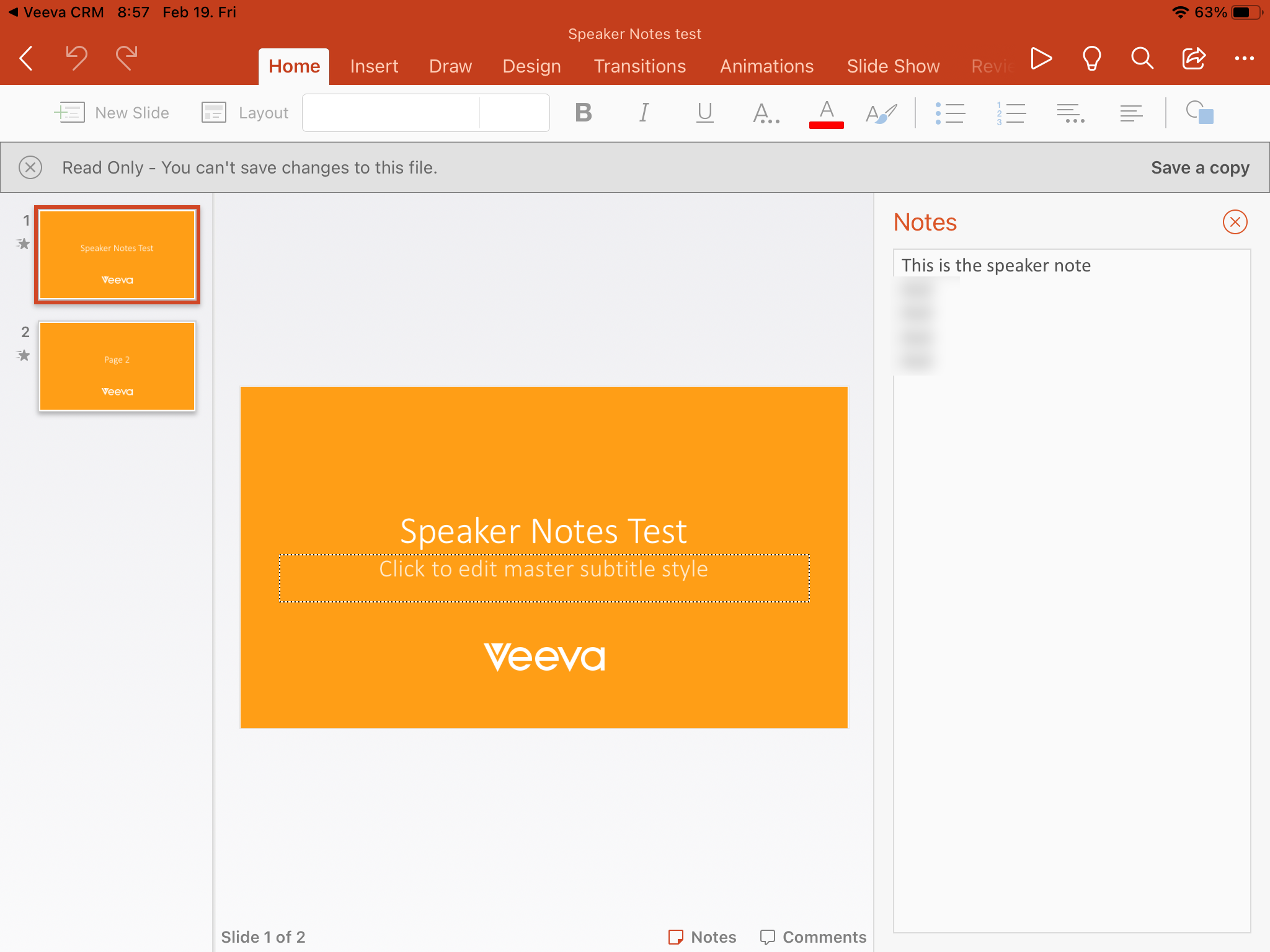The height and width of the screenshot is (952, 1270).
Task: Select the Page 2 slide thumbnail
Action: coord(117,366)
